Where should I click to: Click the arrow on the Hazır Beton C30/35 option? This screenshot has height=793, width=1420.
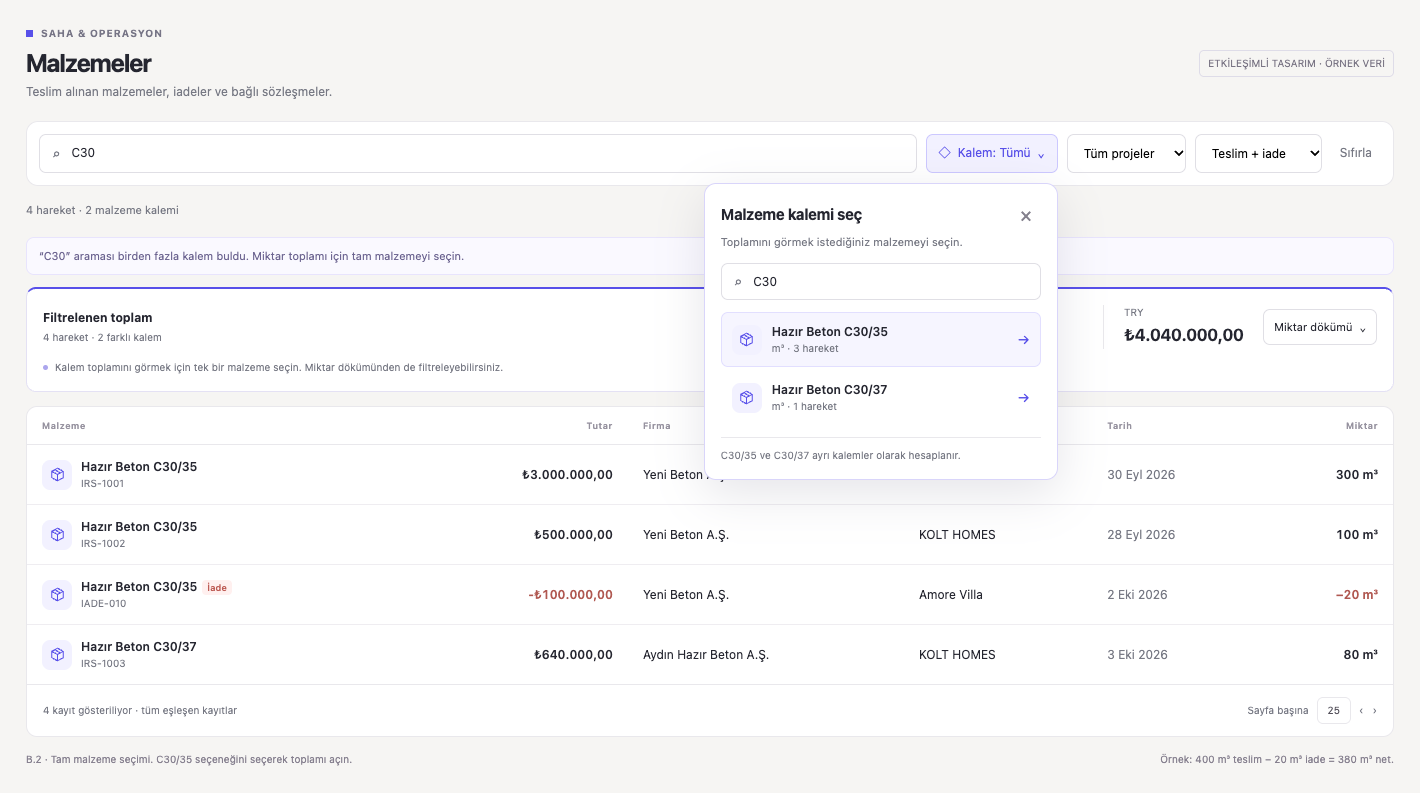(x=1023, y=340)
